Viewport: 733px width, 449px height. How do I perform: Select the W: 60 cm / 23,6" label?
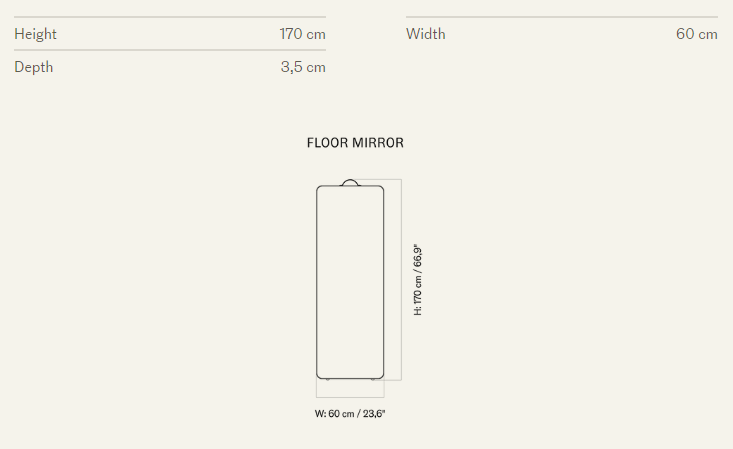(x=350, y=413)
